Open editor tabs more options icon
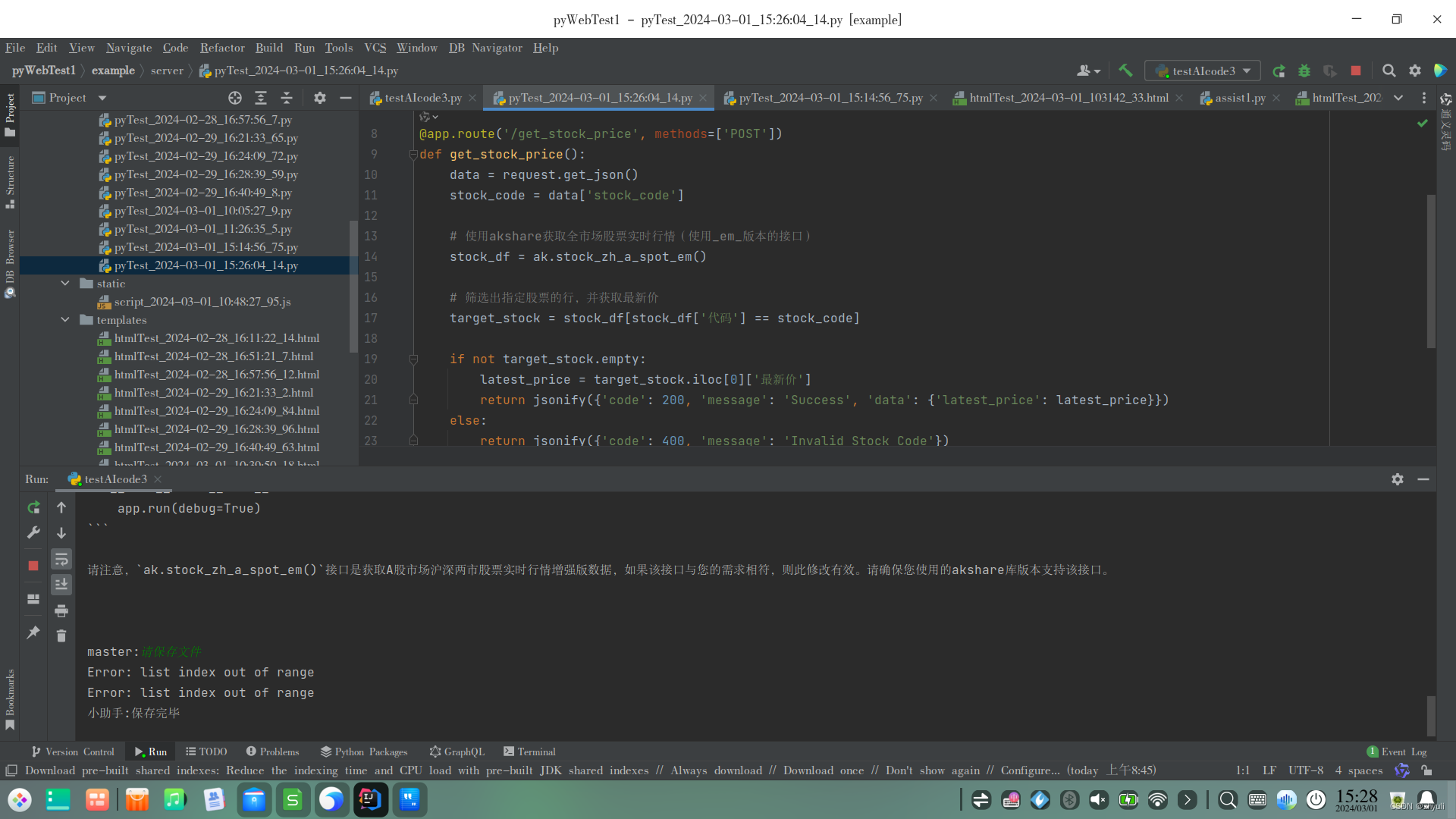 1424,98
